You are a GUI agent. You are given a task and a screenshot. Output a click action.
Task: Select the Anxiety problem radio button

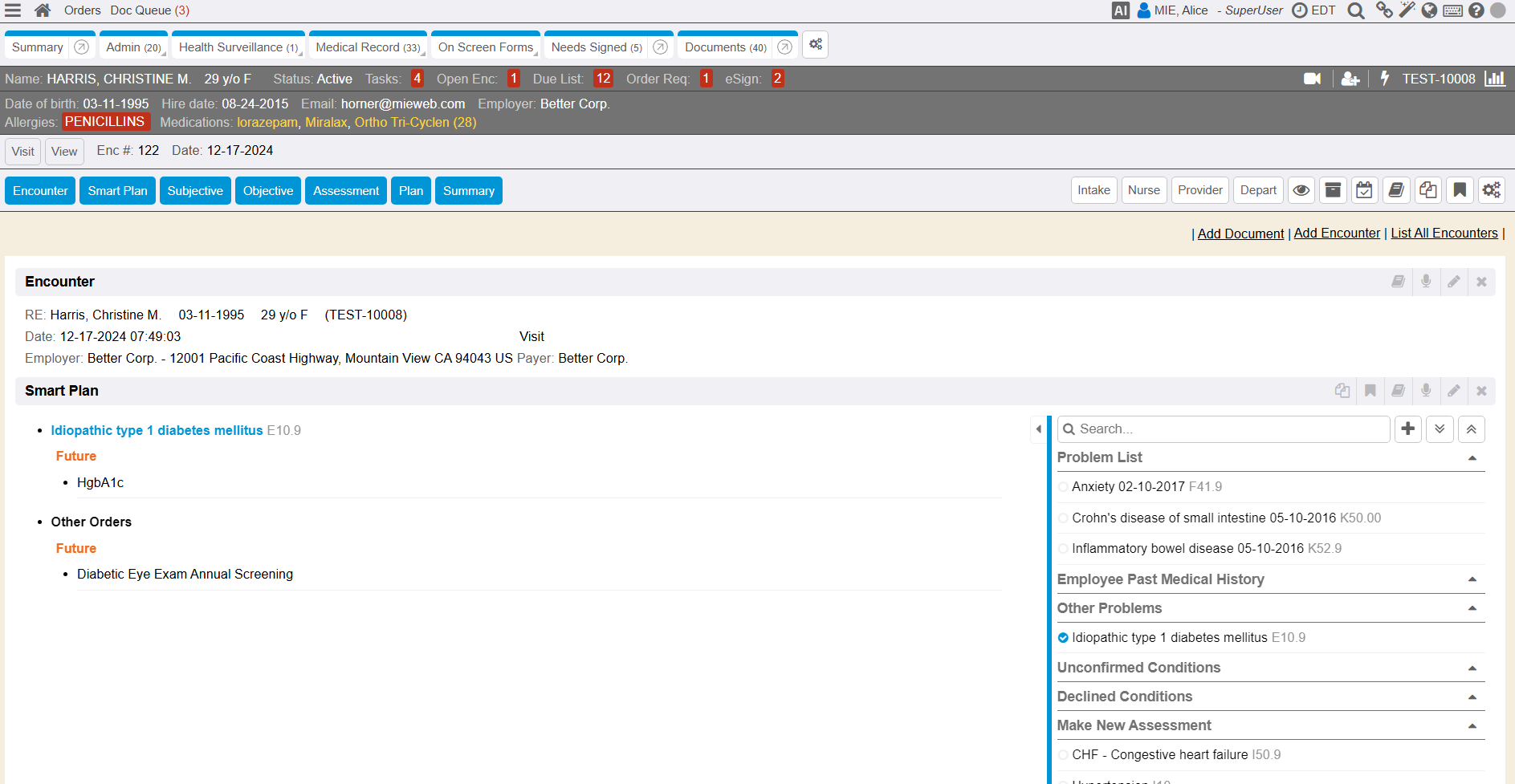point(1063,487)
